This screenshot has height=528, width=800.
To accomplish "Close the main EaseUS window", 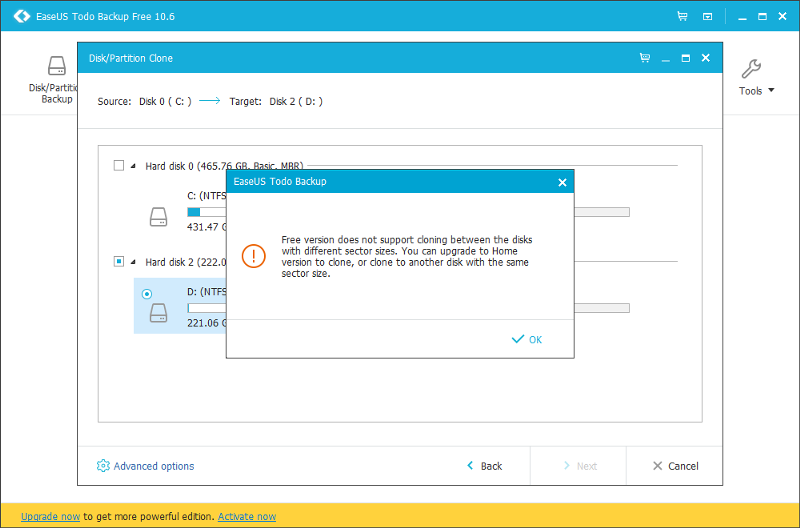I will click(782, 16).
